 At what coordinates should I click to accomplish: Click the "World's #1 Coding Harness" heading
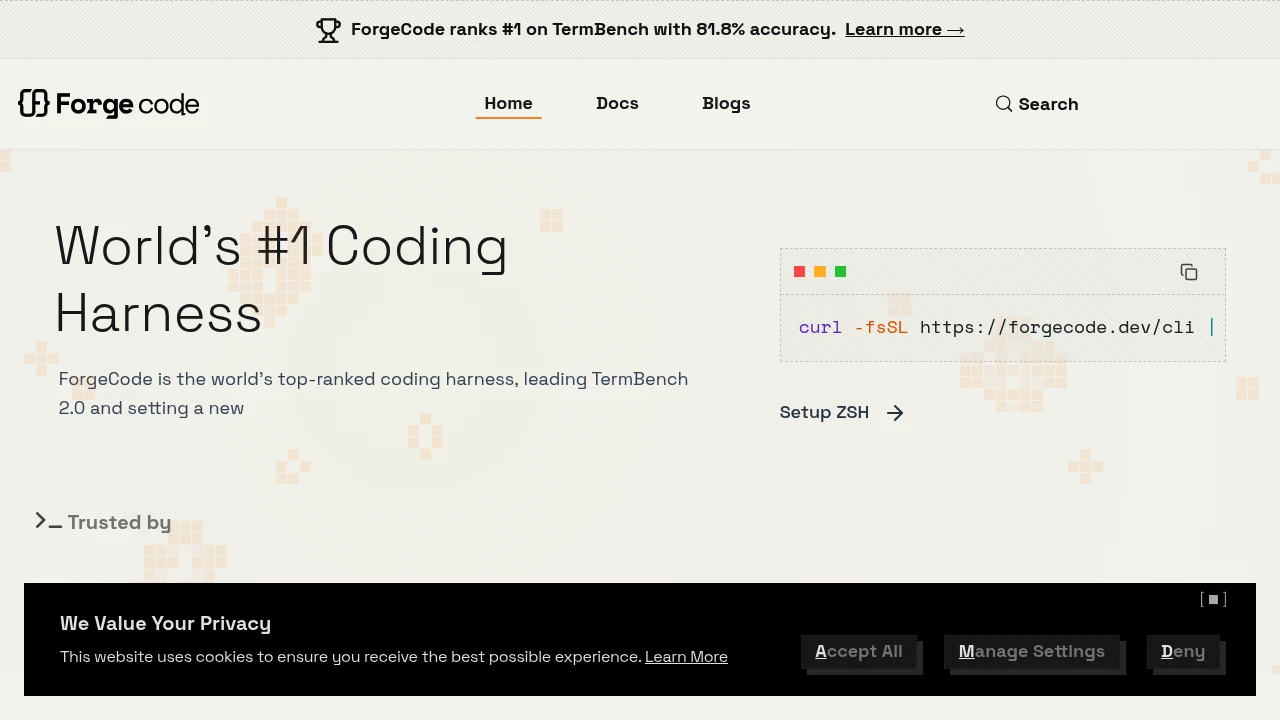(282, 280)
